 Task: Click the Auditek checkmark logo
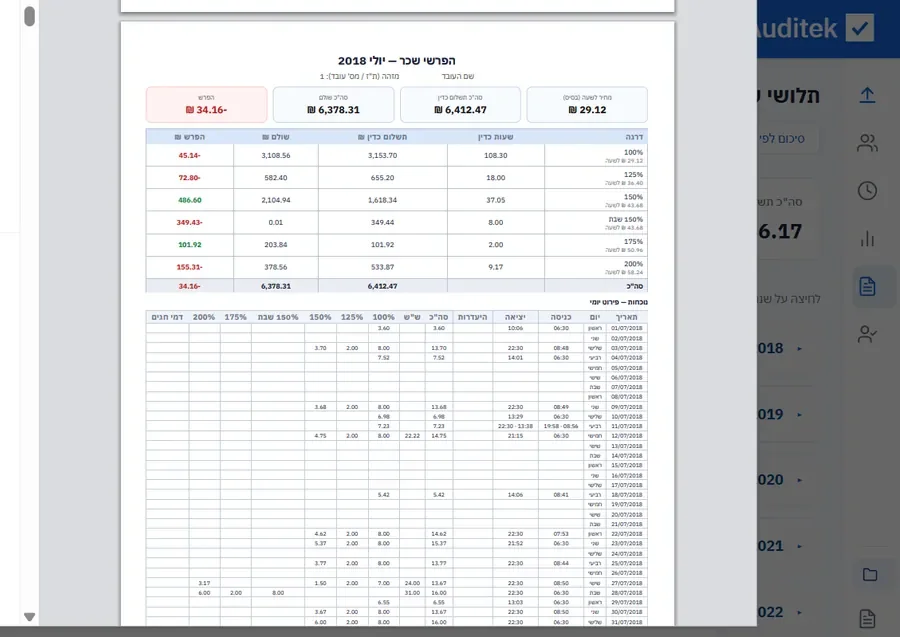860,28
